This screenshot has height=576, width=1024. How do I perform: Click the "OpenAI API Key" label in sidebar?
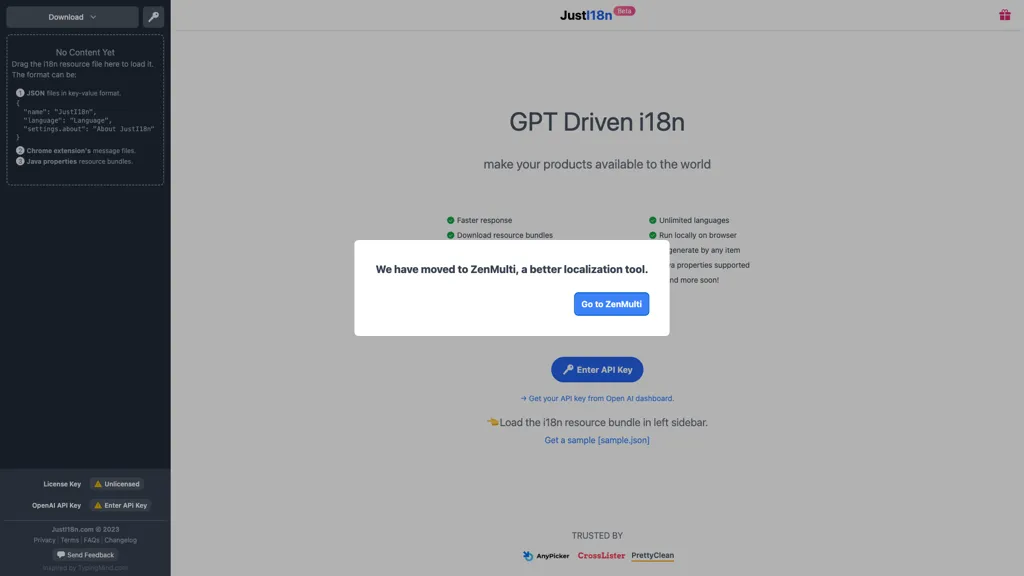click(x=56, y=505)
